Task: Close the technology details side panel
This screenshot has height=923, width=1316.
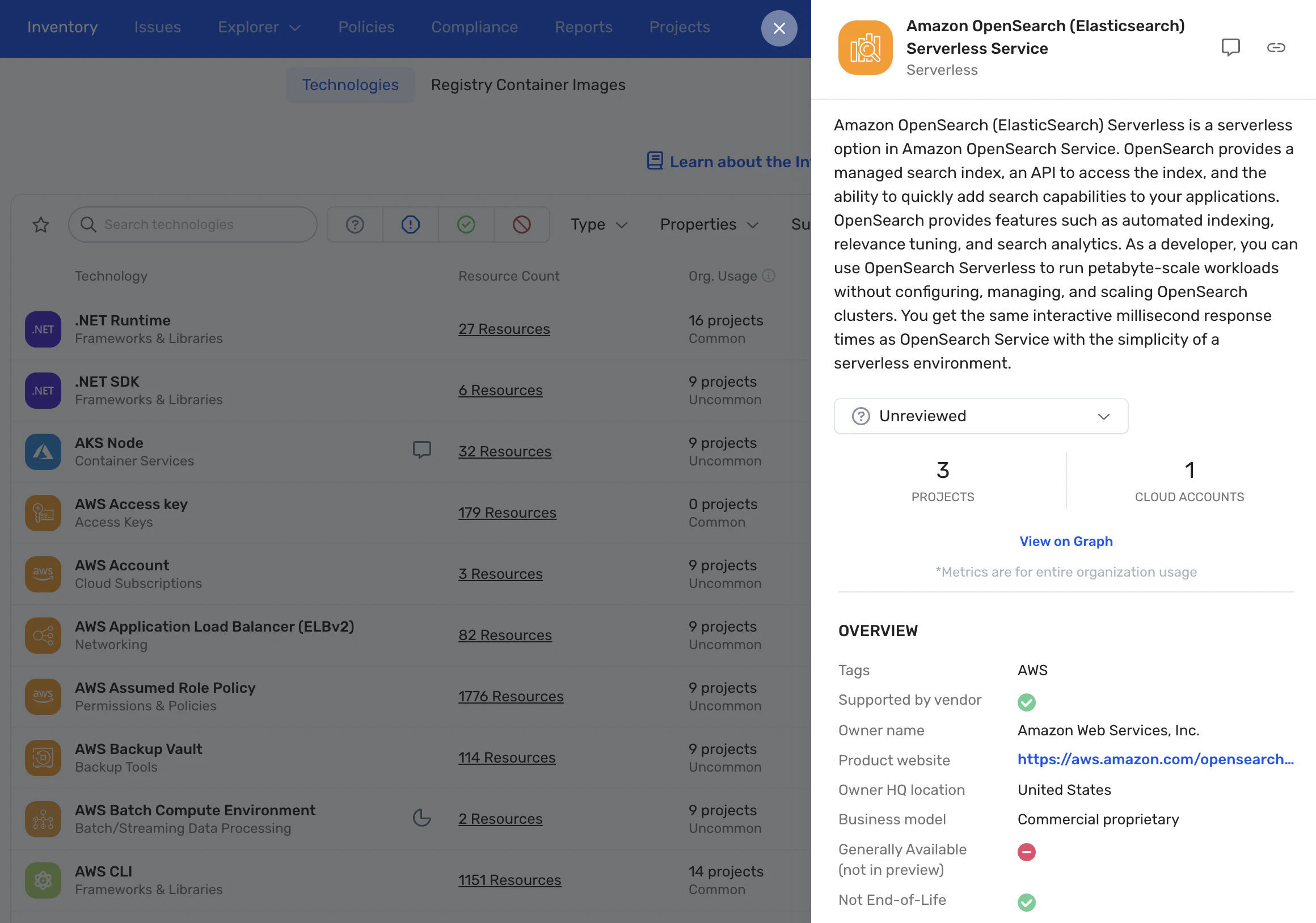Action: [779, 28]
